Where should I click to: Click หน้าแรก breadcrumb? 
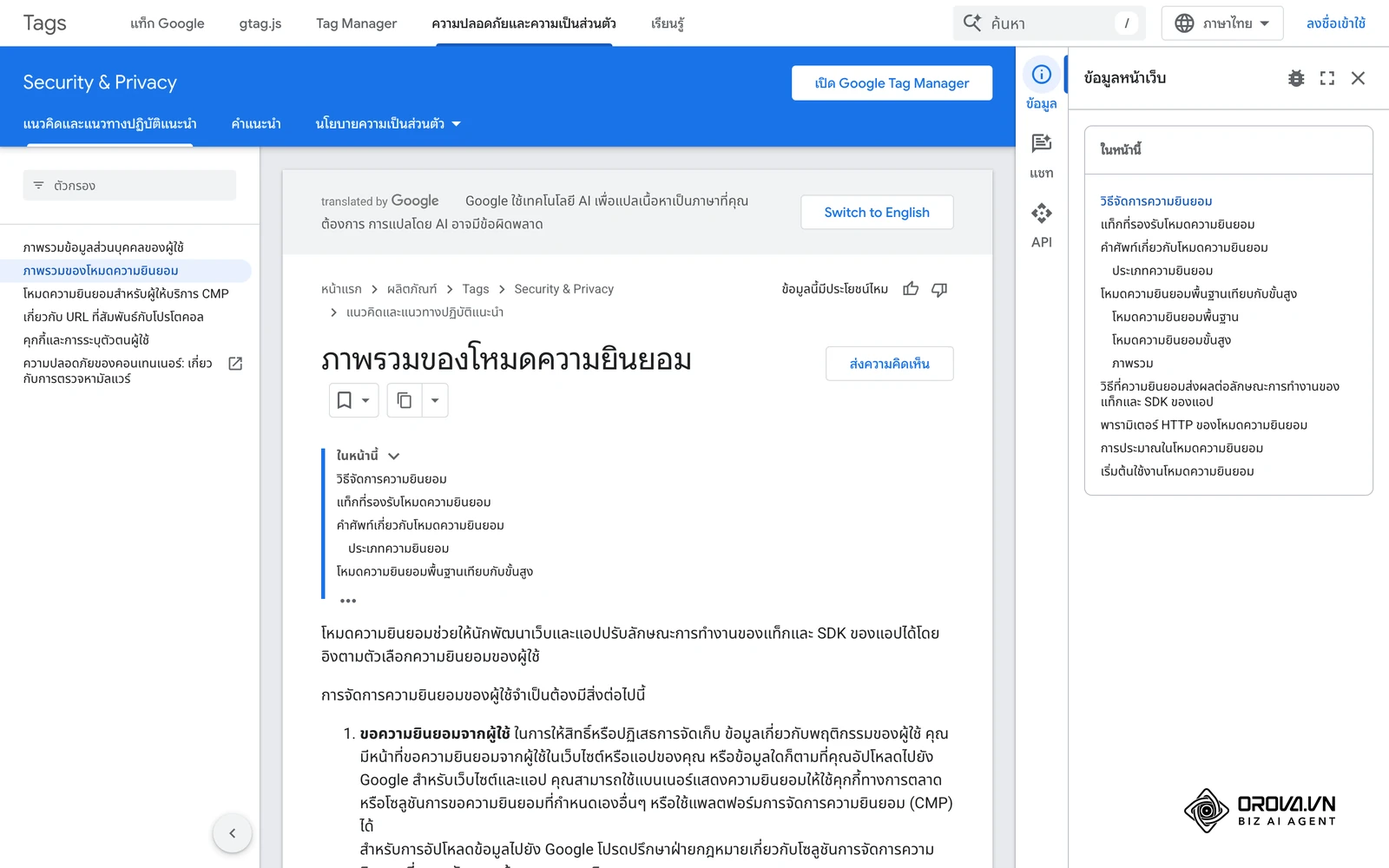click(x=341, y=289)
